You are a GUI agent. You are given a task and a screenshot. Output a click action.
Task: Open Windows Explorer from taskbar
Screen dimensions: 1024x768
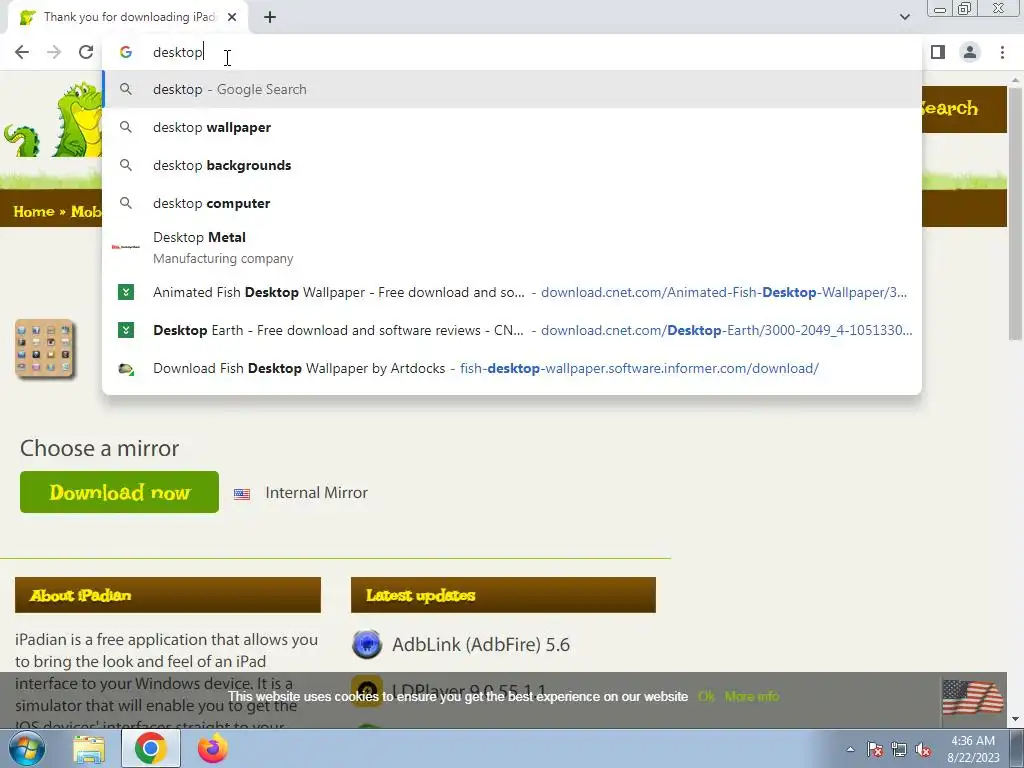[89, 749]
